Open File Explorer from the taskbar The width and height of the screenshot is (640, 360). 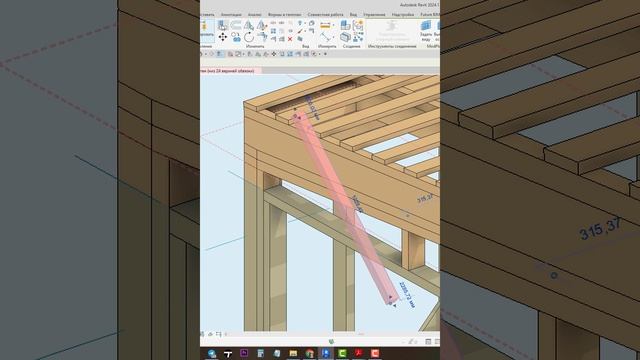click(293, 353)
